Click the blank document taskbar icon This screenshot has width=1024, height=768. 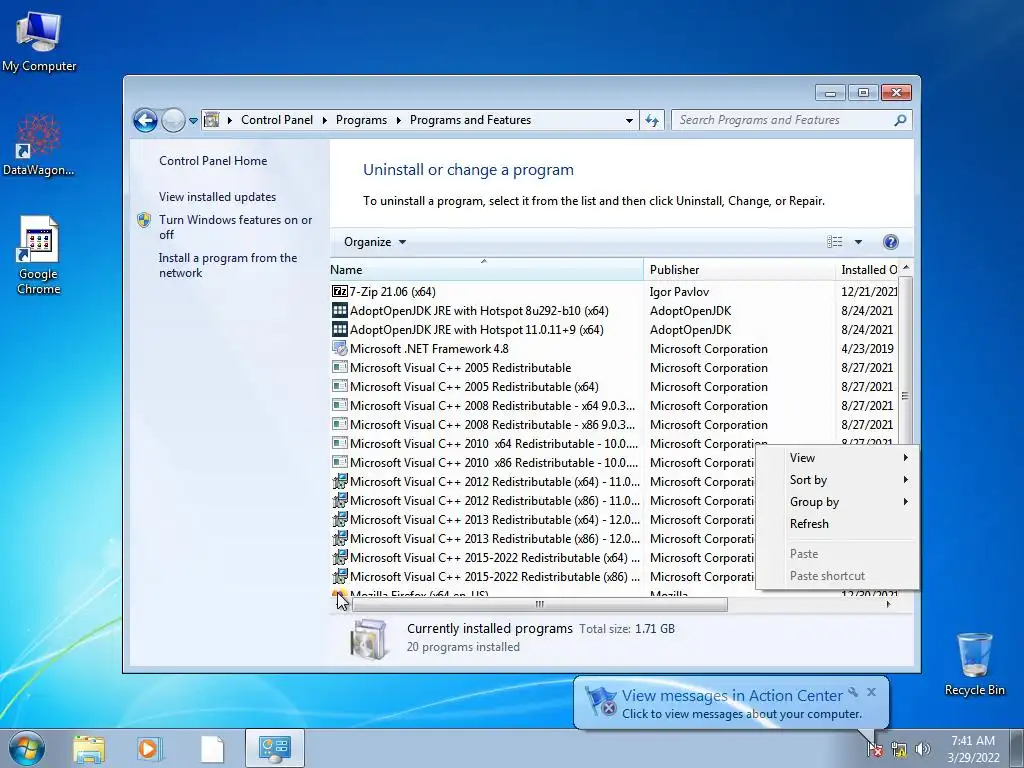point(212,749)
